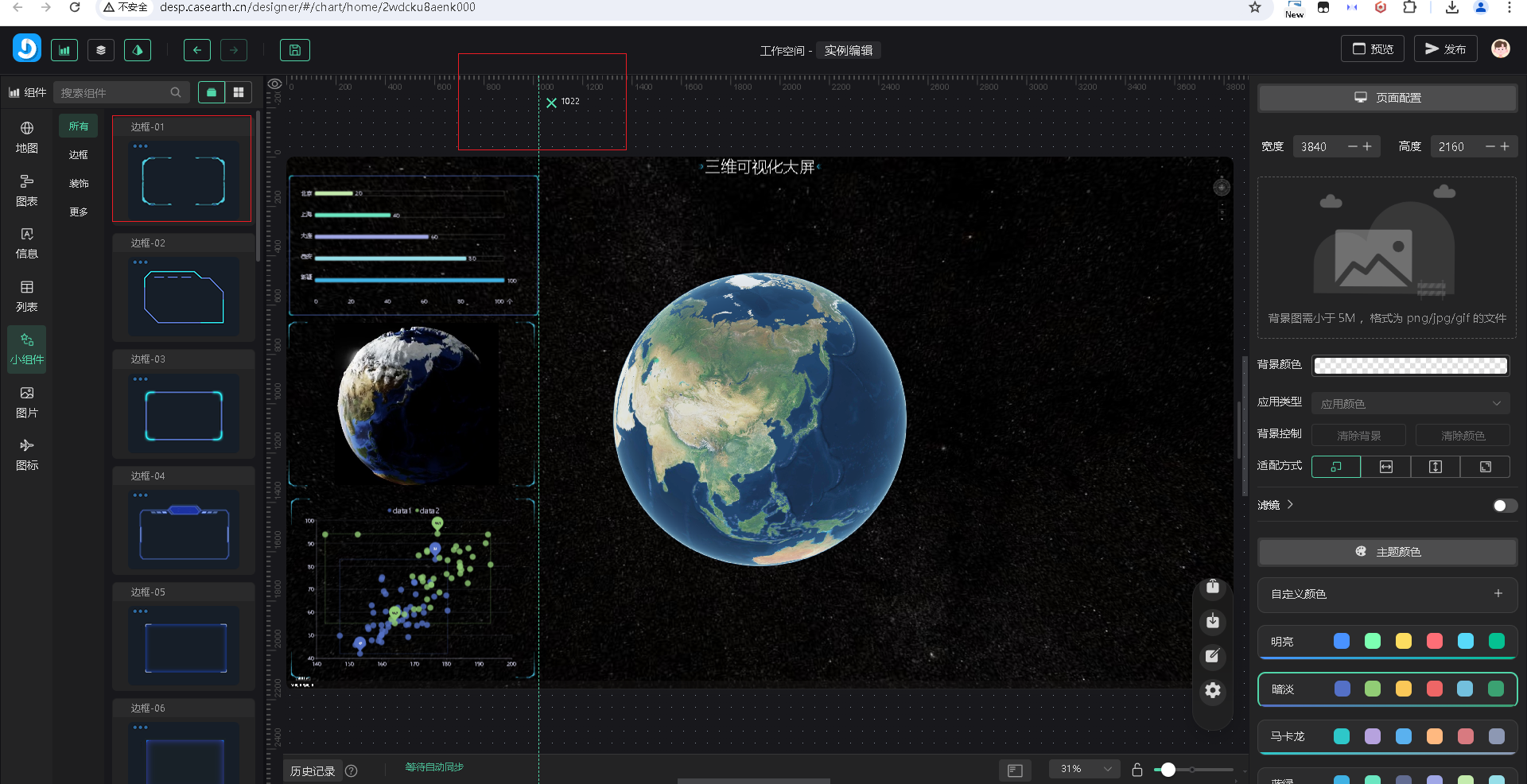Toggle ruler eye visibility icon
The image size is (1527, 784).
pyautogui.click(x=275, y=84)
